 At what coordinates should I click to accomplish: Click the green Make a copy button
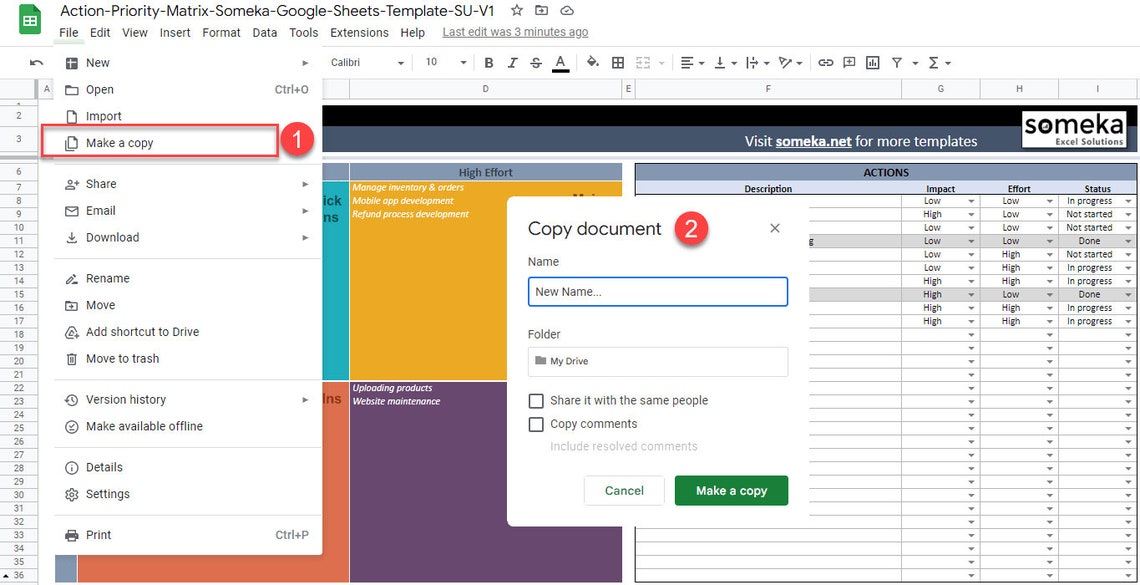coord(731,490)
